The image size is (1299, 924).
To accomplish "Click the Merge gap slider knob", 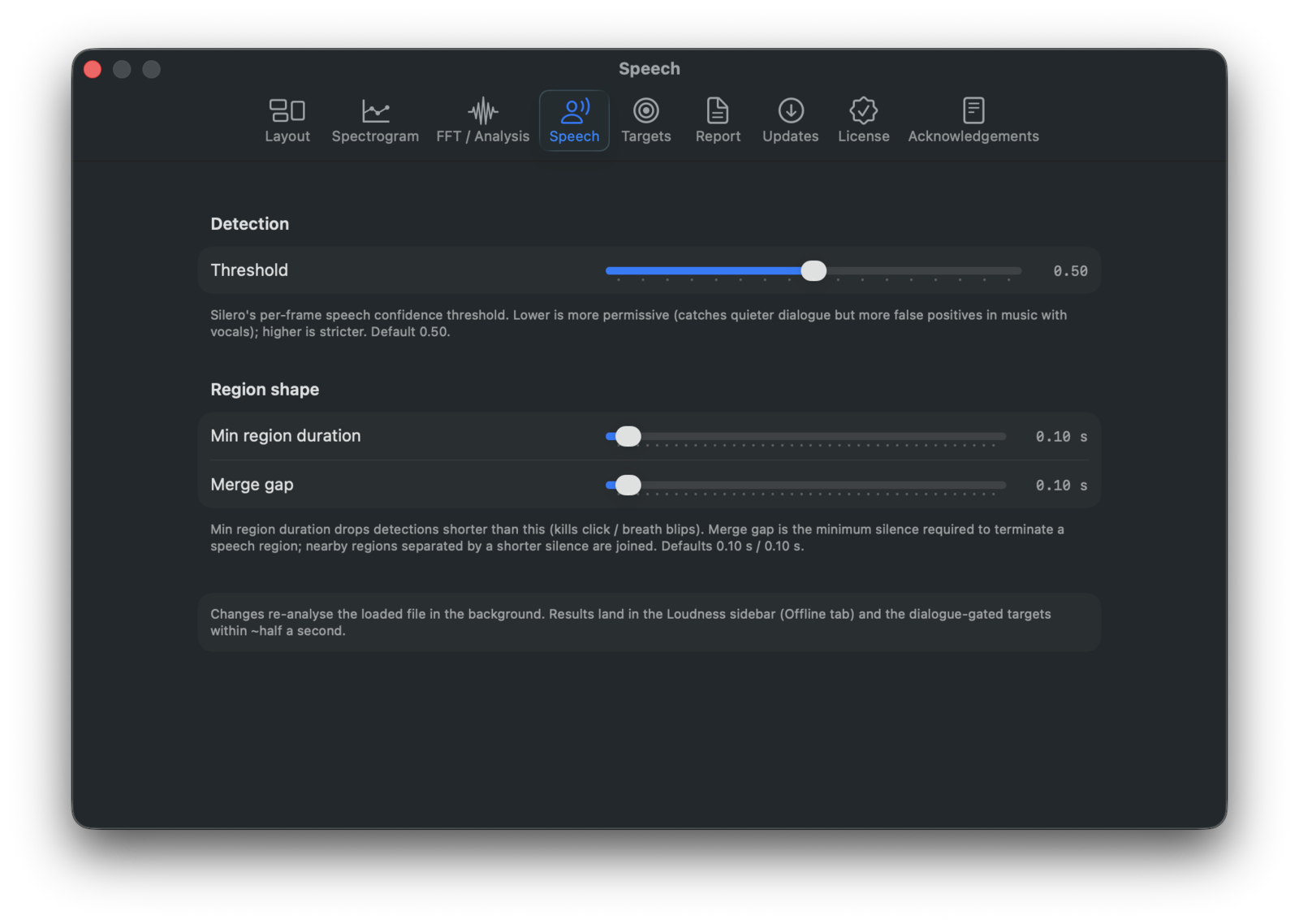I will [x=628, y=486].
